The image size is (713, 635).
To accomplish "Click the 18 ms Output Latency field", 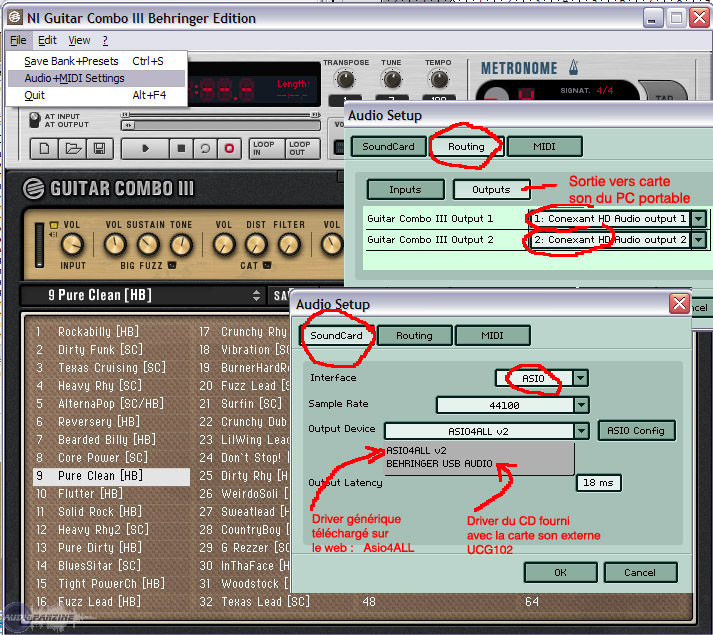I will 598,483.
